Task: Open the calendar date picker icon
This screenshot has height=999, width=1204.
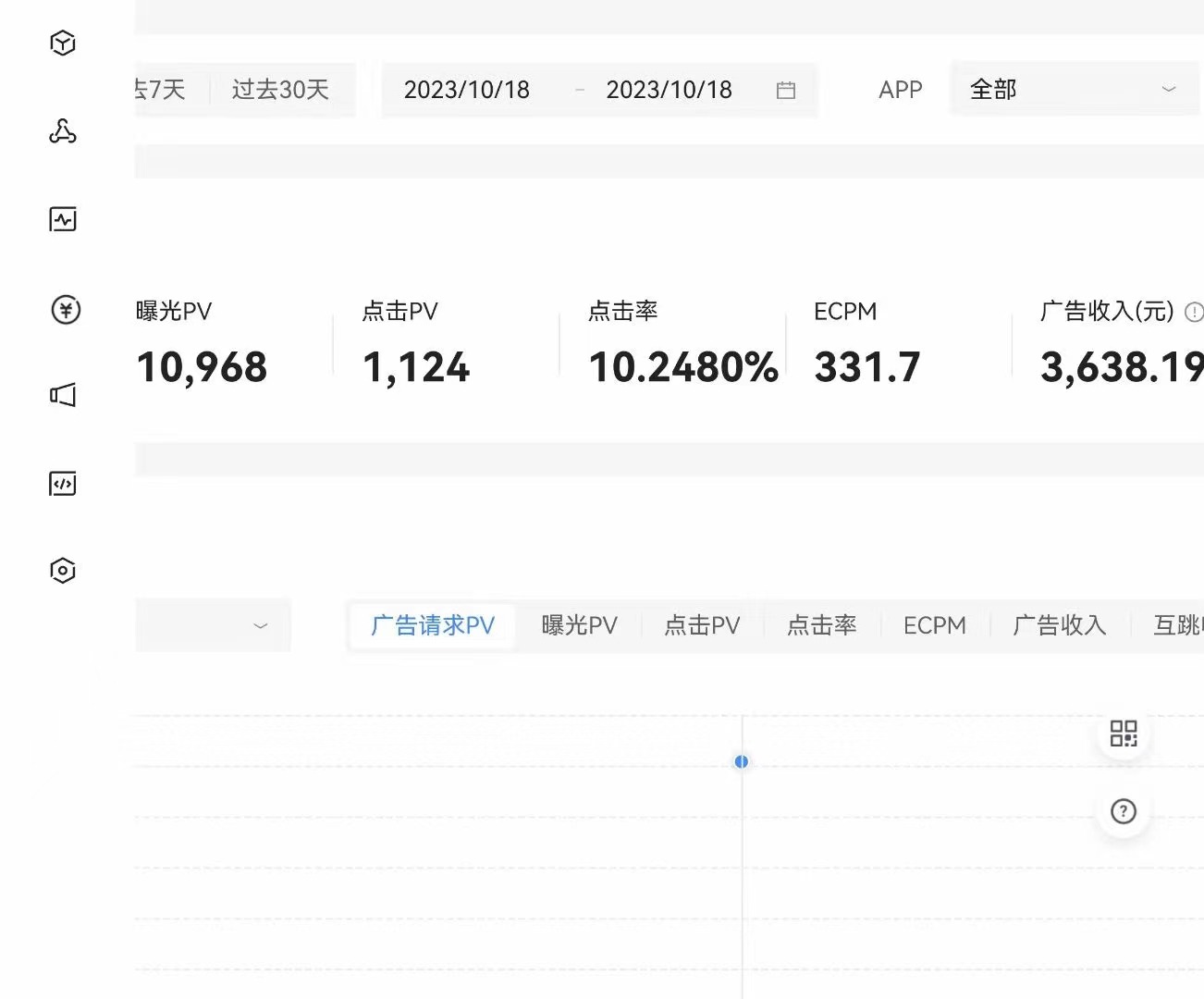Action: pos(786,90)
